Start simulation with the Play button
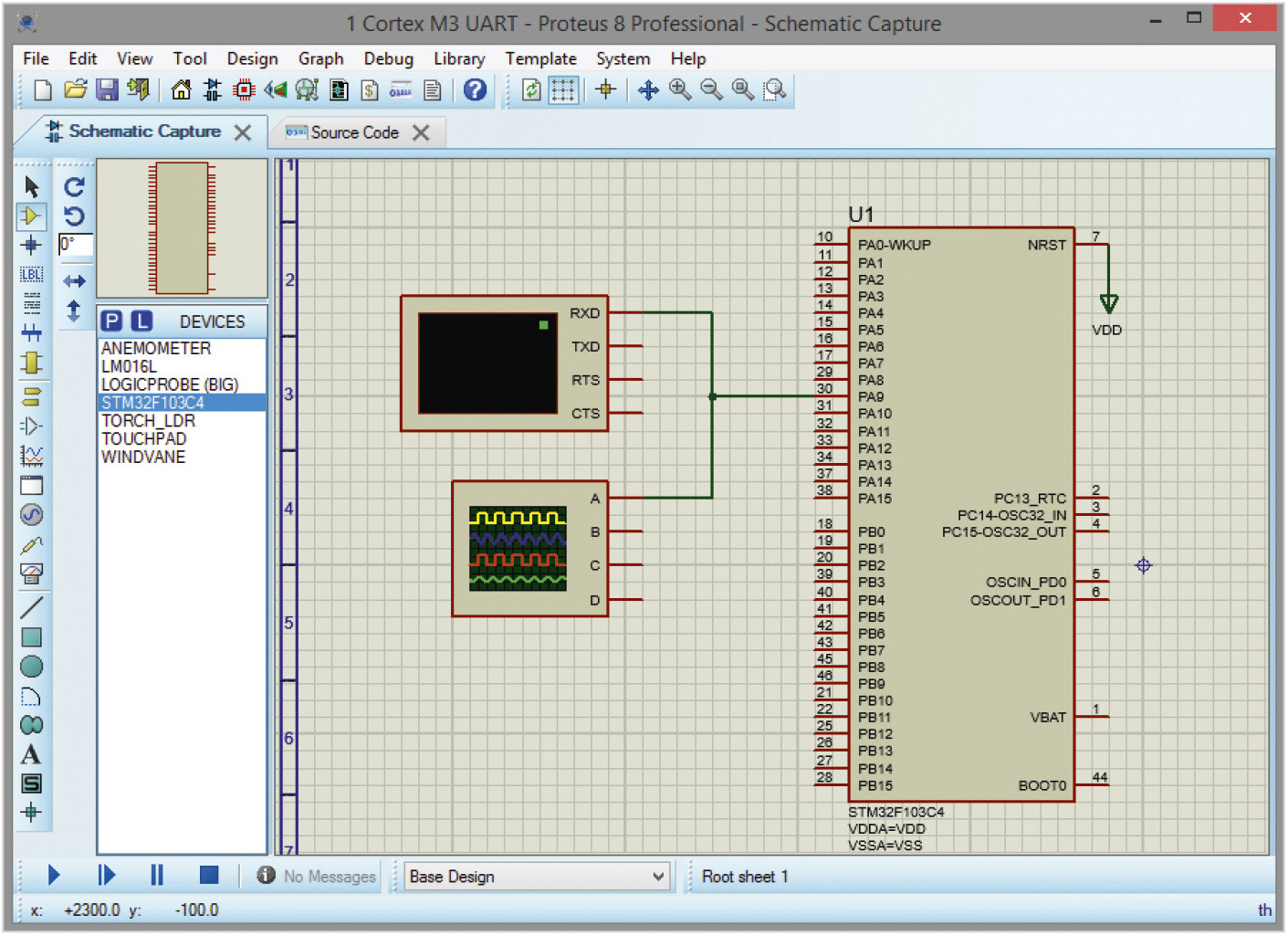The width and height of the screenshot is (1288, 936). pyautogui.click(x=53, y=875)
